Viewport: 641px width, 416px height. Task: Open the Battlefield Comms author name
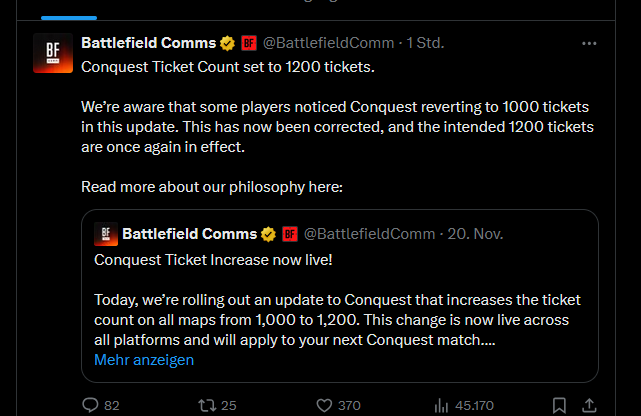pyautogui.click(x=148, y=43)
